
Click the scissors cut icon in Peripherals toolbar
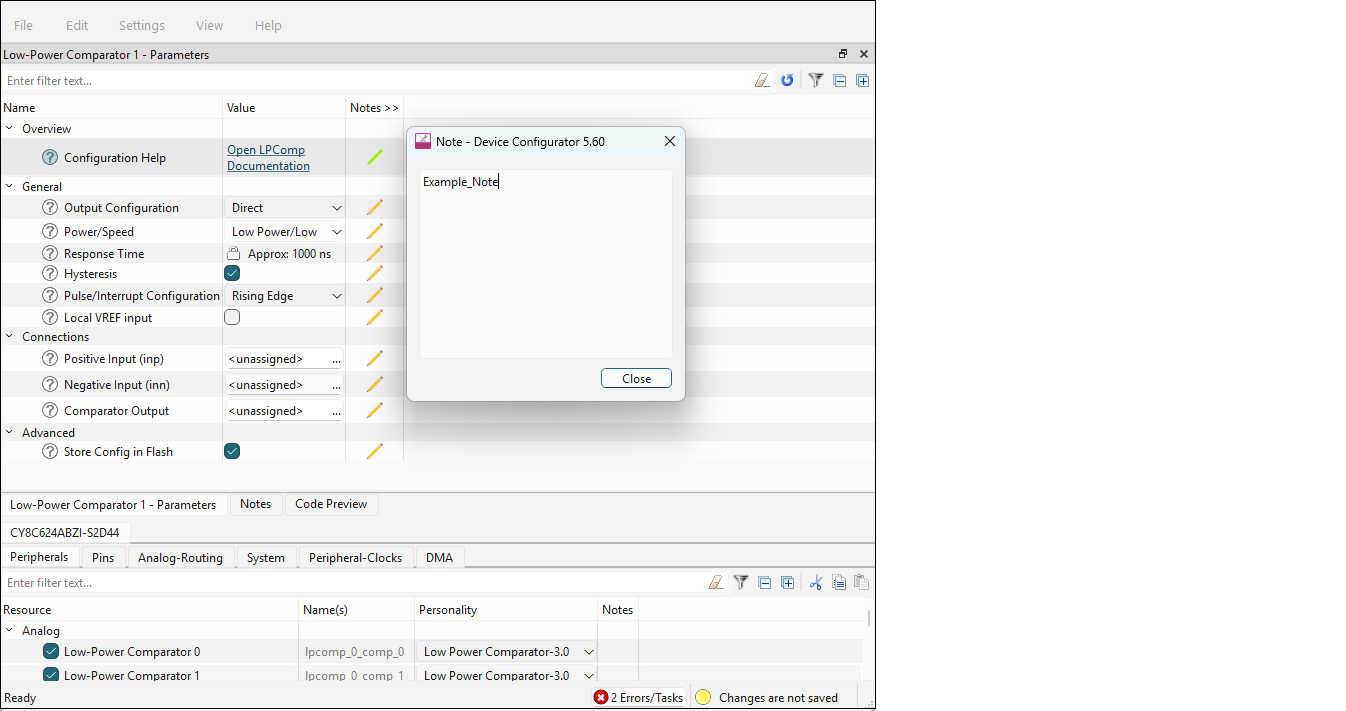[816, 582]
